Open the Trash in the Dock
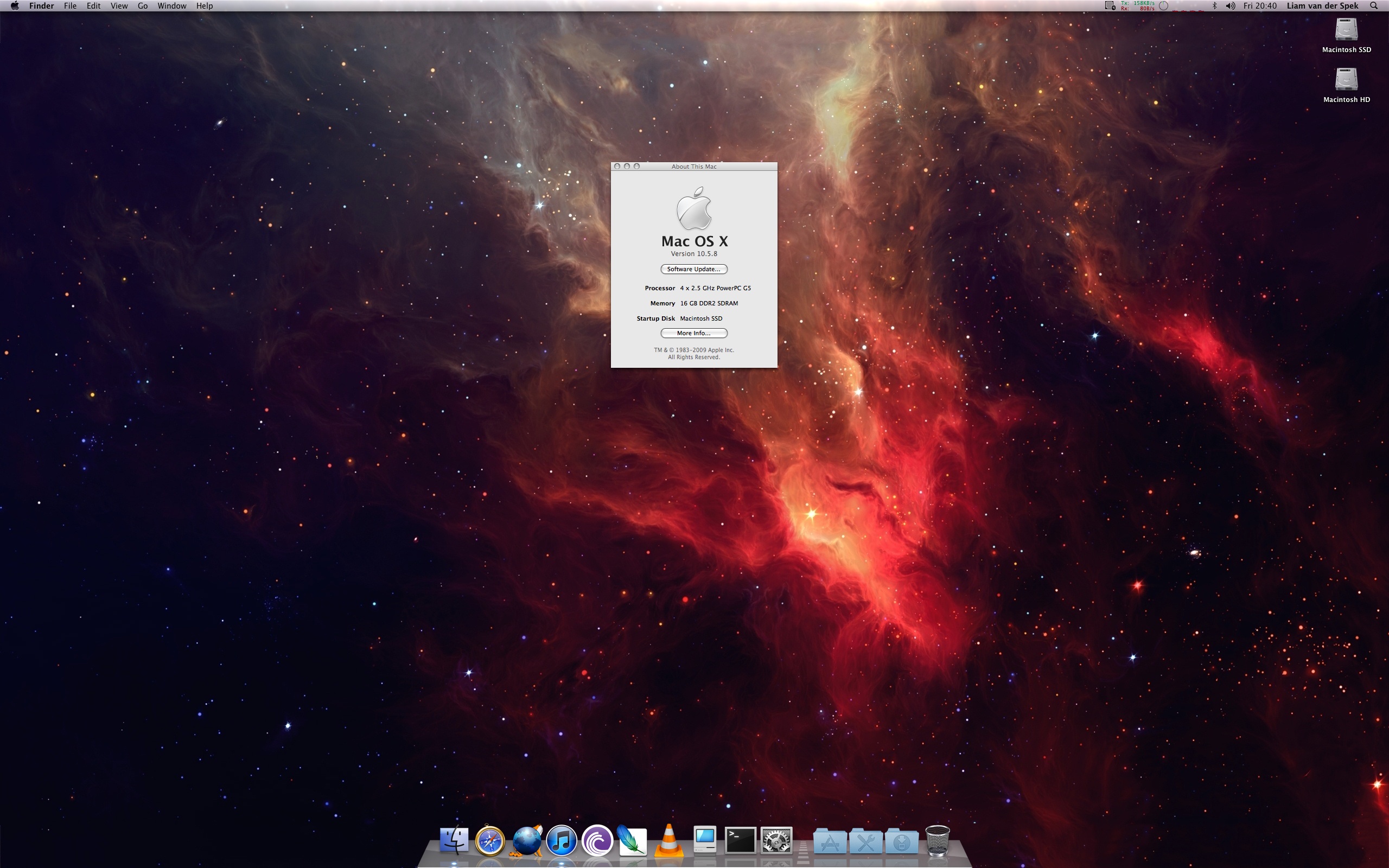This screenshot has height=868, width=1389. (937, 841)
